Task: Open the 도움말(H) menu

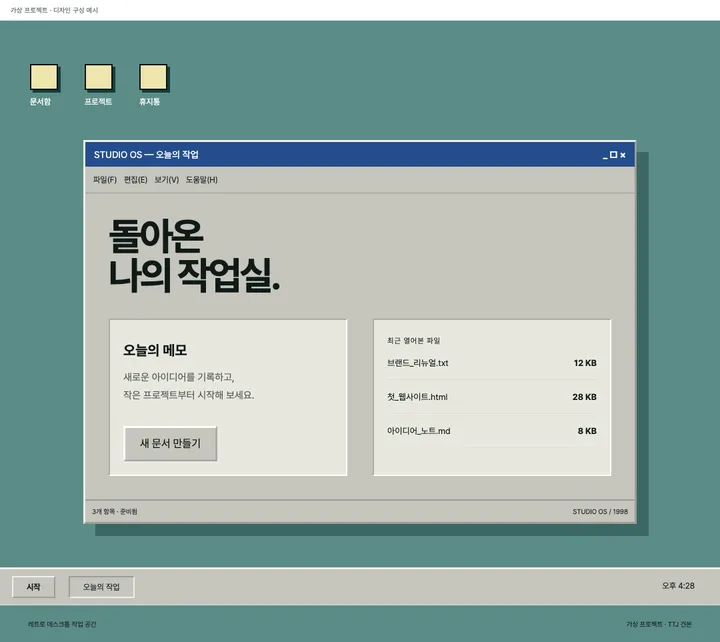Action: coord(202,180)
